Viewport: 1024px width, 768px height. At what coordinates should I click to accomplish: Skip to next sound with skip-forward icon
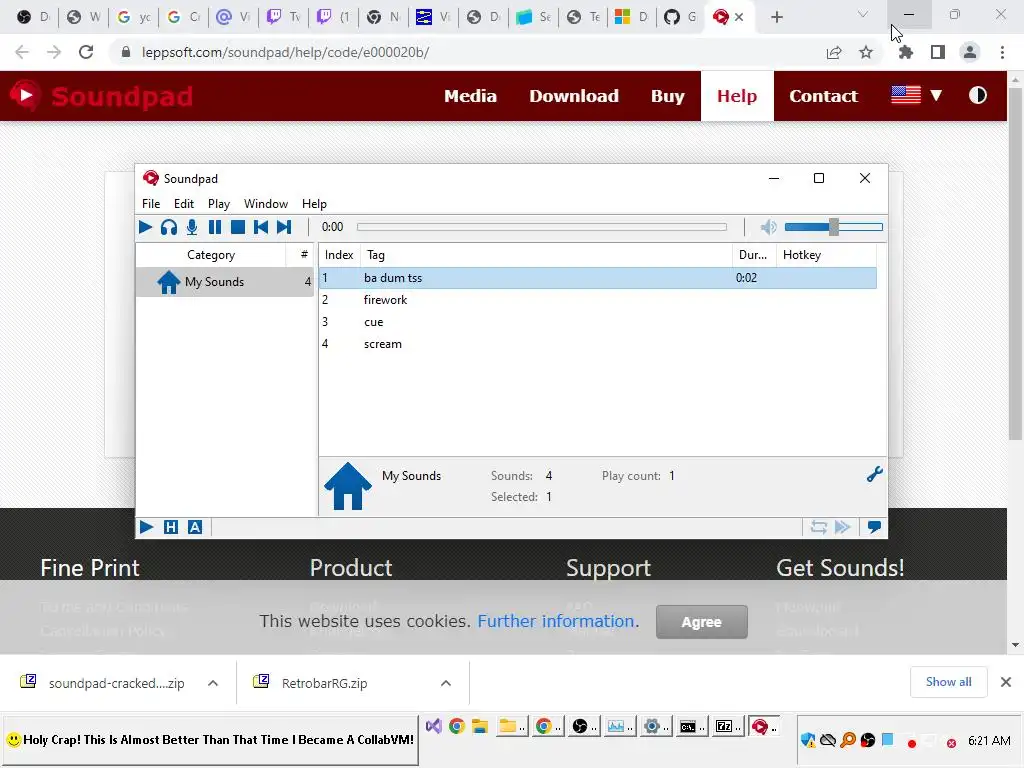(x=283, y=227)
